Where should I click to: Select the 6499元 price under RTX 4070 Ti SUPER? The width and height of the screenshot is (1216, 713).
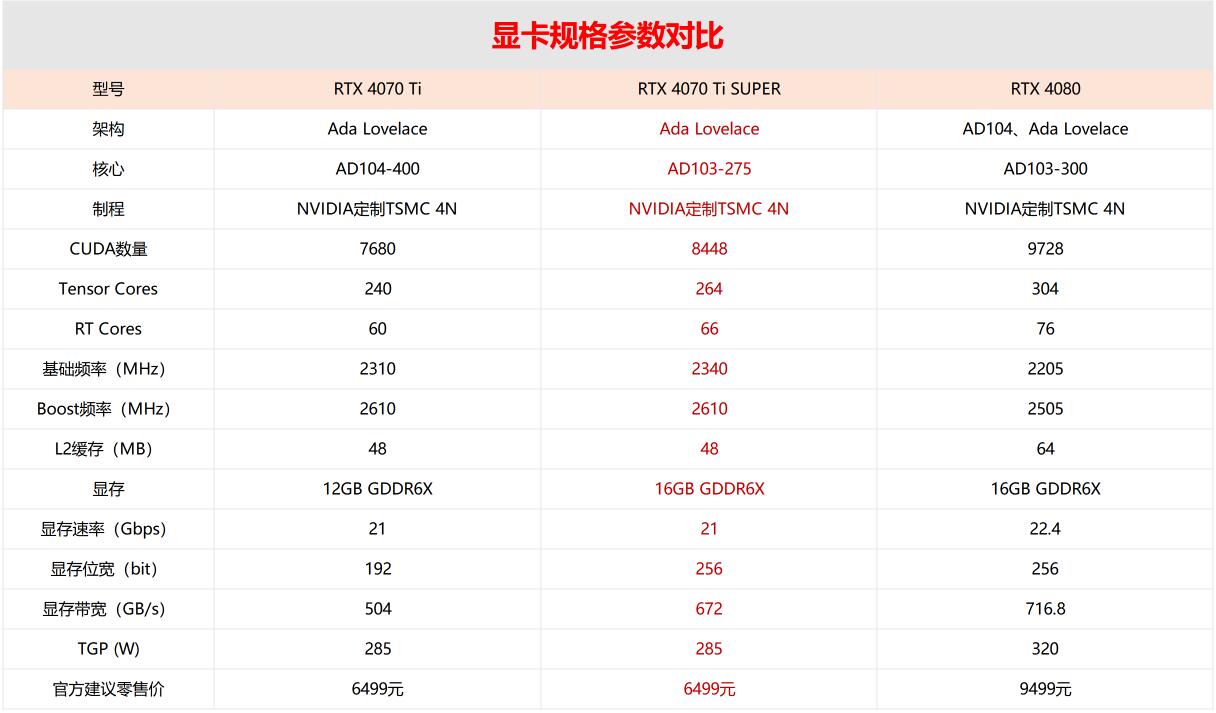pyautogui.click(x=708, y=689)
